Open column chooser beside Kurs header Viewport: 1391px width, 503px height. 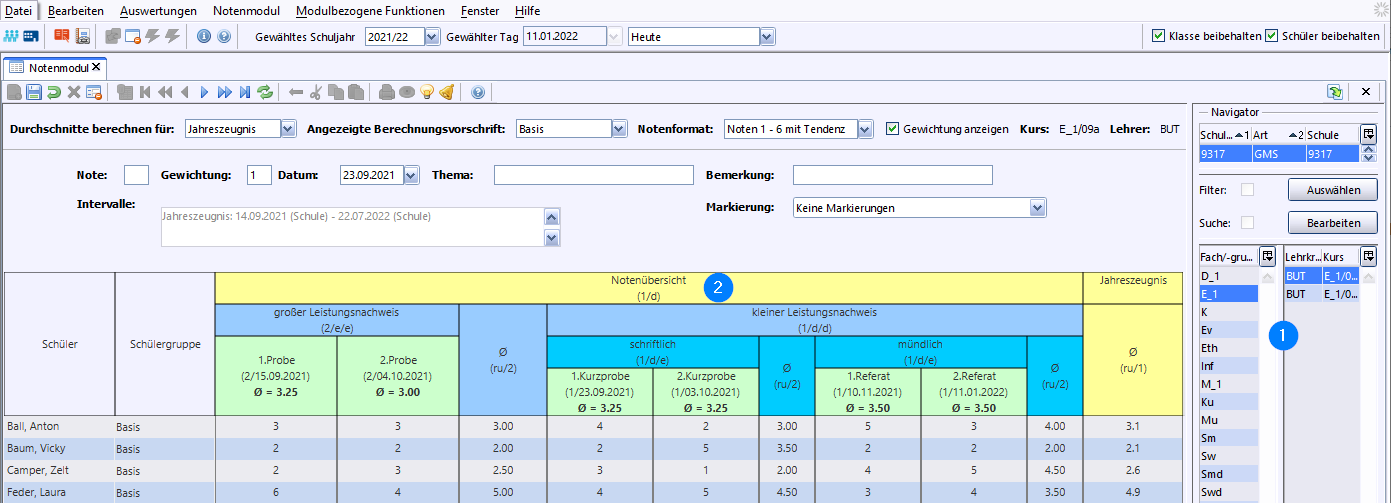pyautogui.click(x=1368, y=256)
